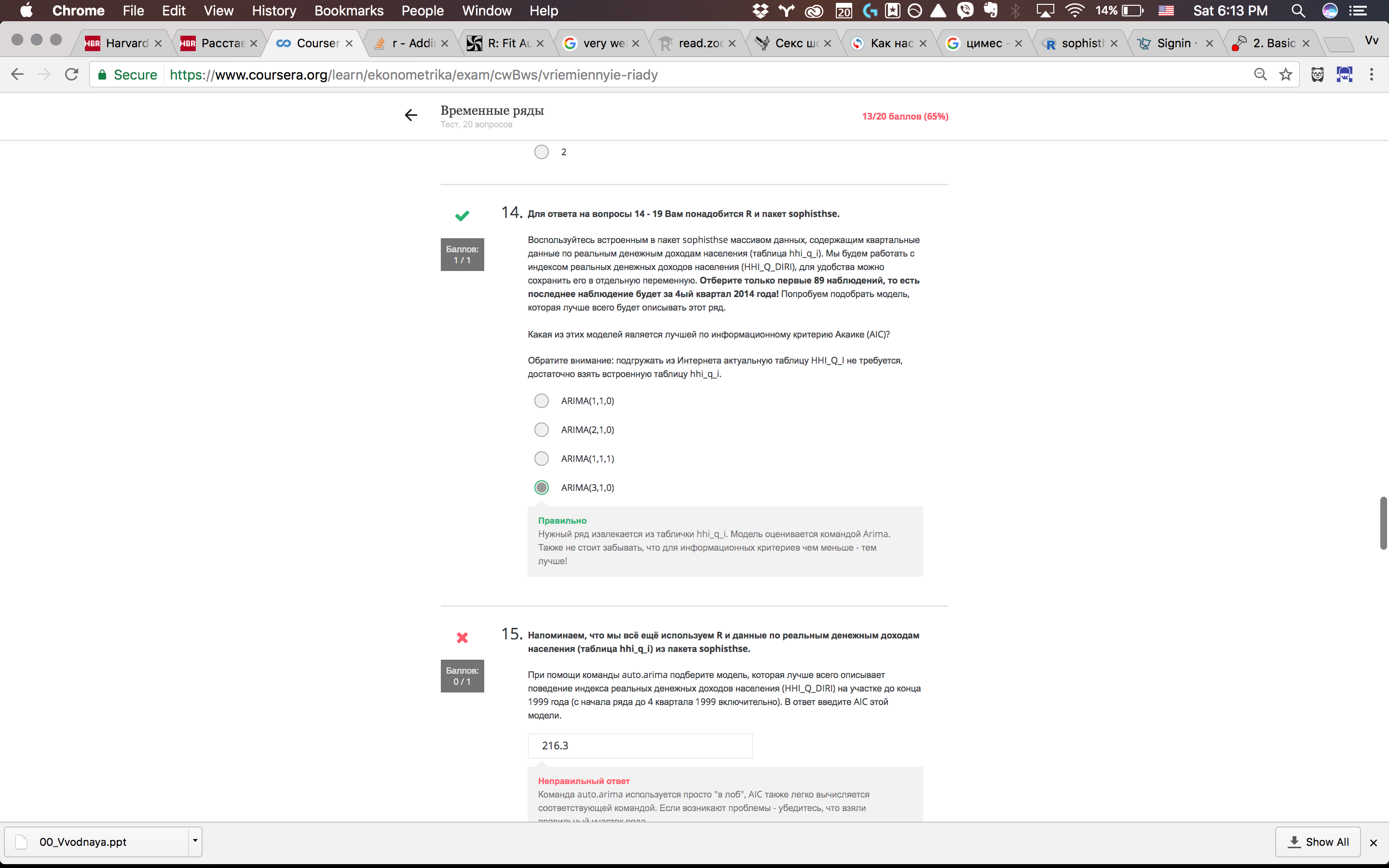Open the History menu

click(274, 11)
